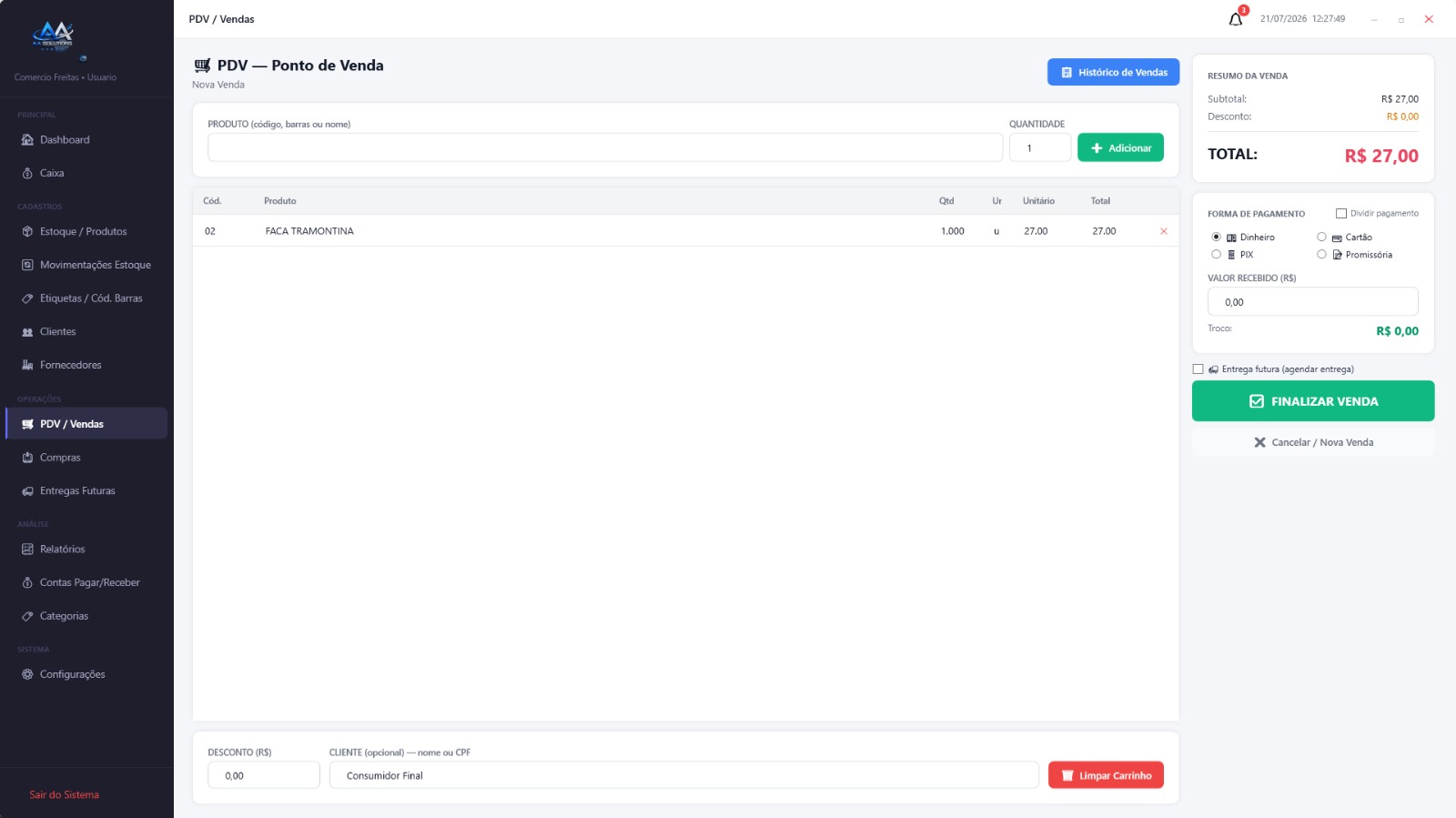Click the Dashboard sidebar icon
Image resolution: width=1456 pixels, height=818 pixels.
point(27,140)
